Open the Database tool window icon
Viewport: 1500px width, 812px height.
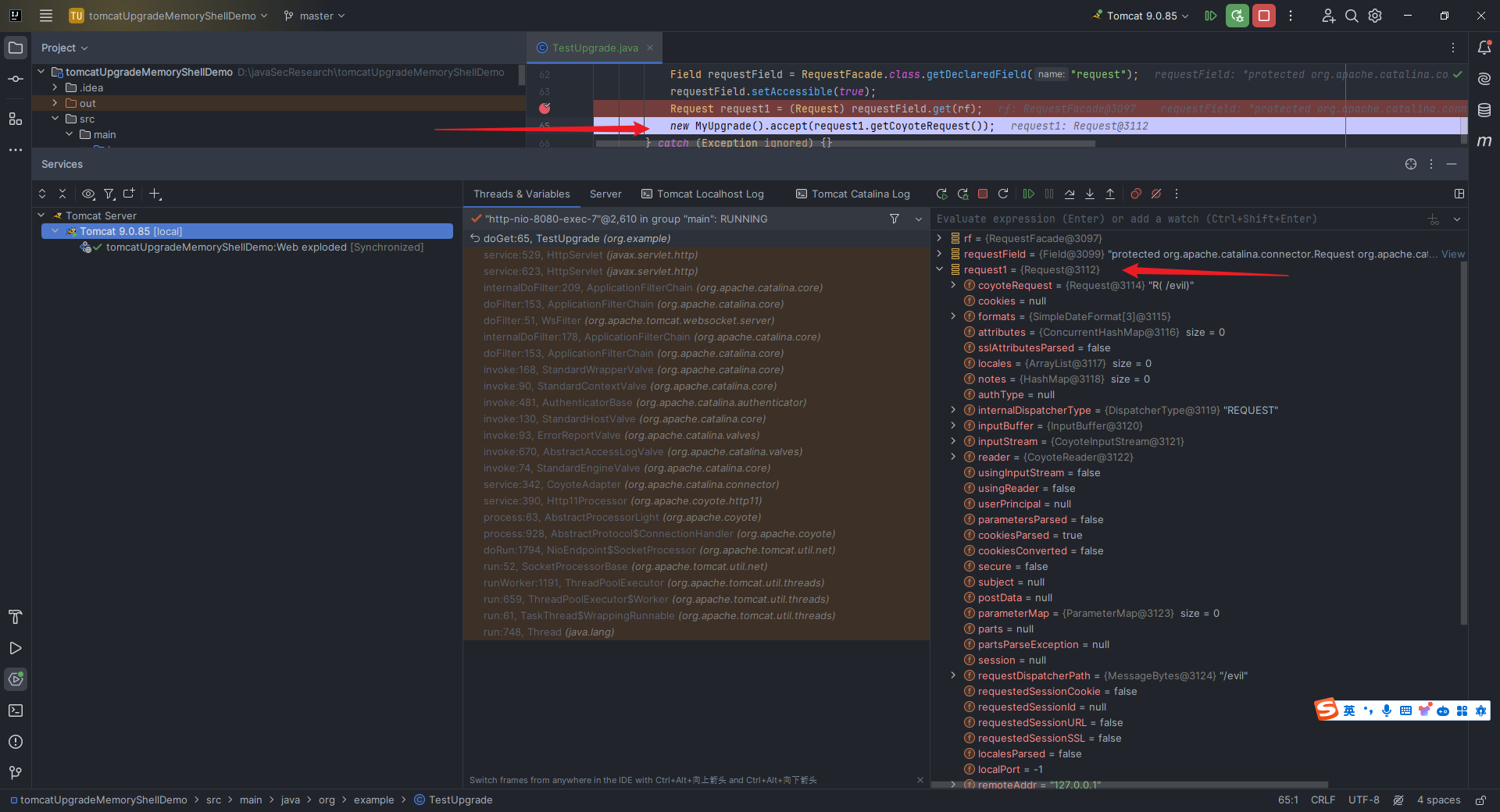pos(1484,110)
